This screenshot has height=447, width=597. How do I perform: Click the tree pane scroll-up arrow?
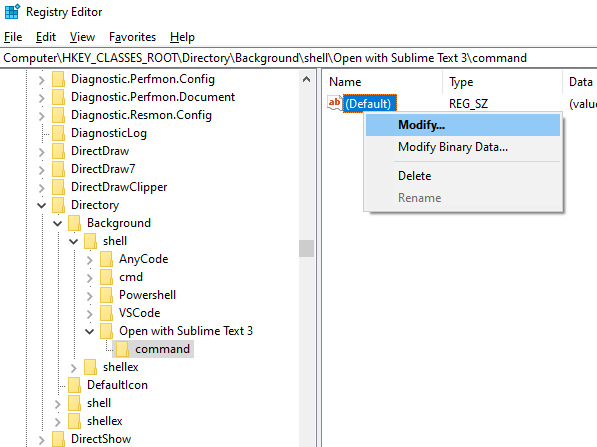pyautogui.click(x=306, y=80)
